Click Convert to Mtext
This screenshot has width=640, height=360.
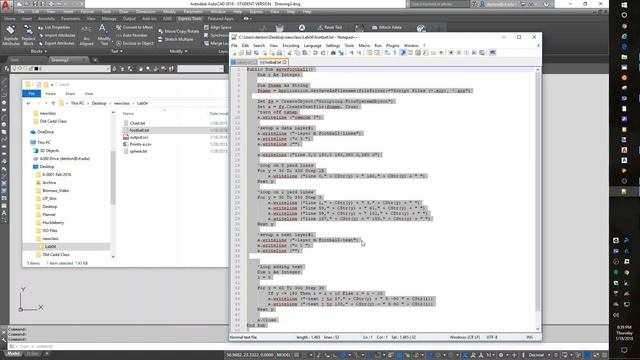tap(134, 27)
